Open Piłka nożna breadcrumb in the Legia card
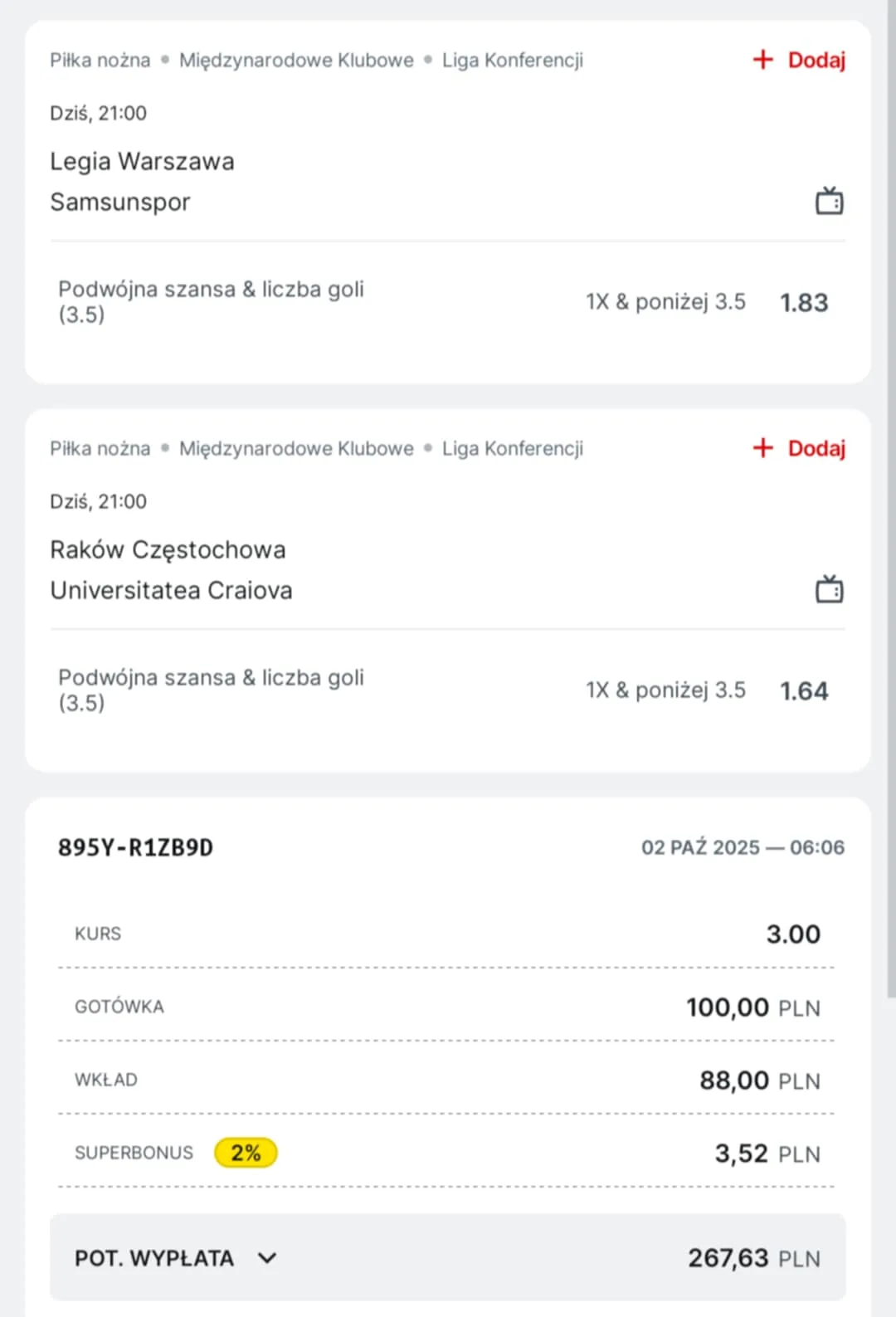The image size is (896, 1317). pos(100,61)
